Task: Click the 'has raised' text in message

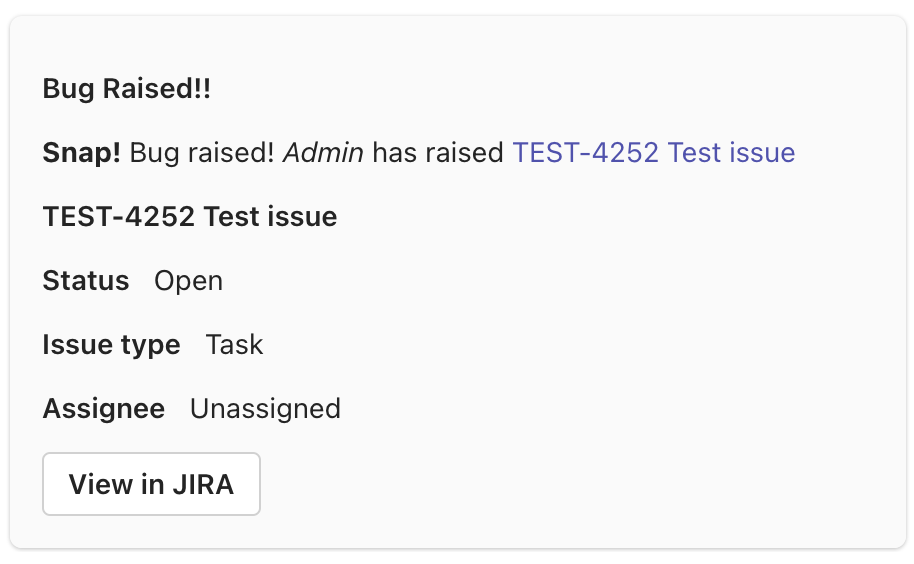Action: point(438,153)
